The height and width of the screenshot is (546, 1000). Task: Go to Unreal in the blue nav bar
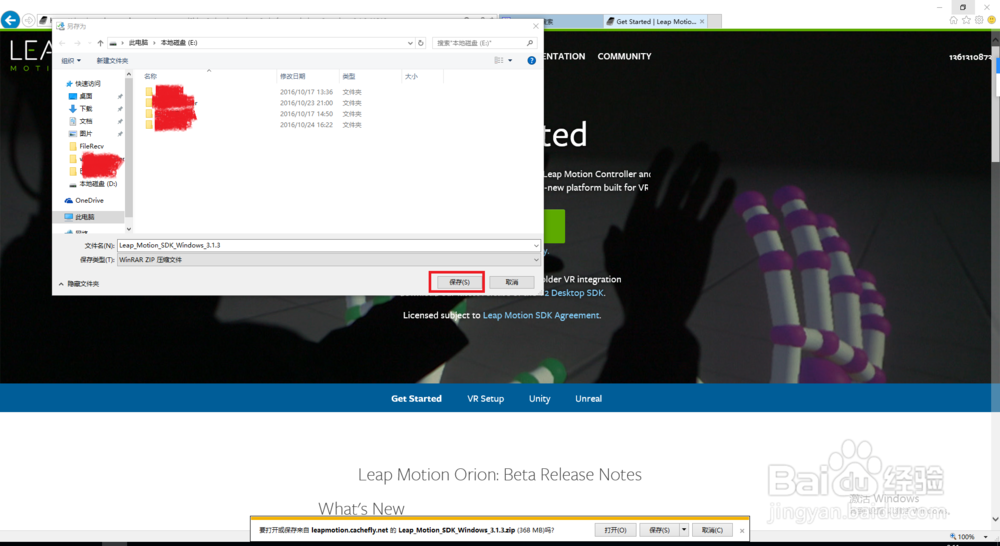(x=588, y=399)
